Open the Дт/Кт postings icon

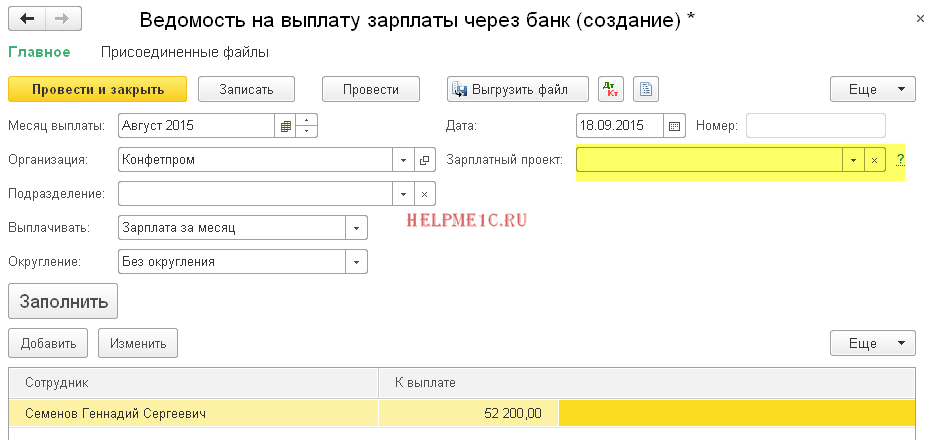(611, 89)
